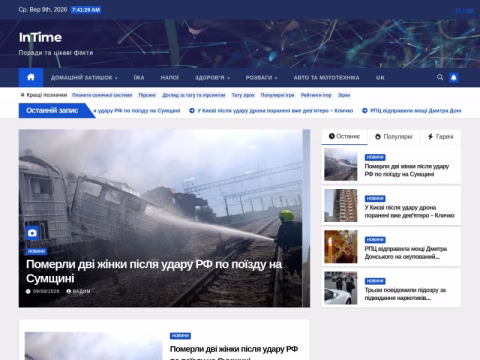Click arrow icon before the Kyiv drone ticker headline
The width and height of the screenshot is (480, 360).
[192, 111]
